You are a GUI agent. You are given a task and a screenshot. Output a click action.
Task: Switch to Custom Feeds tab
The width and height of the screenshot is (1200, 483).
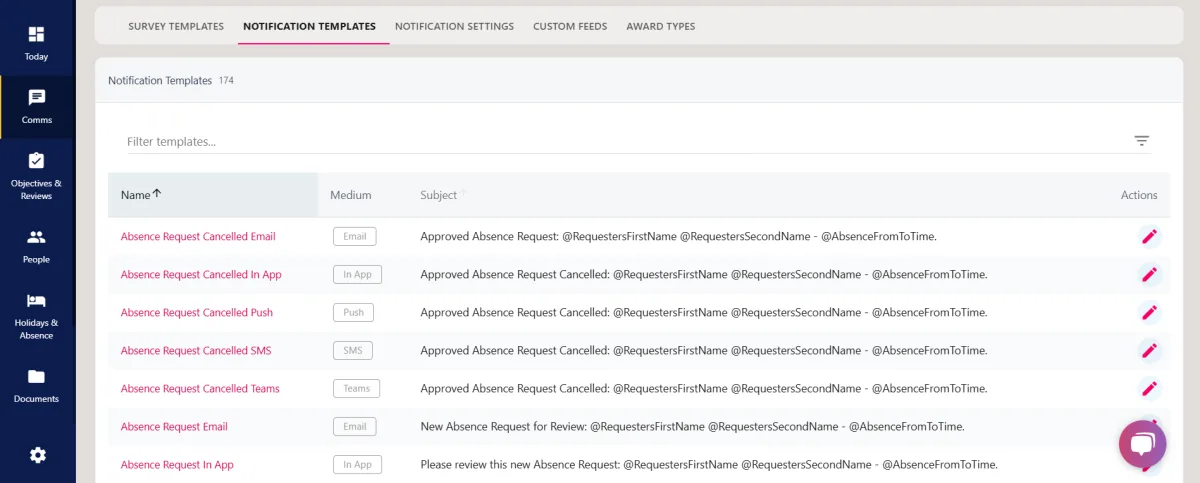coord(570,26)
